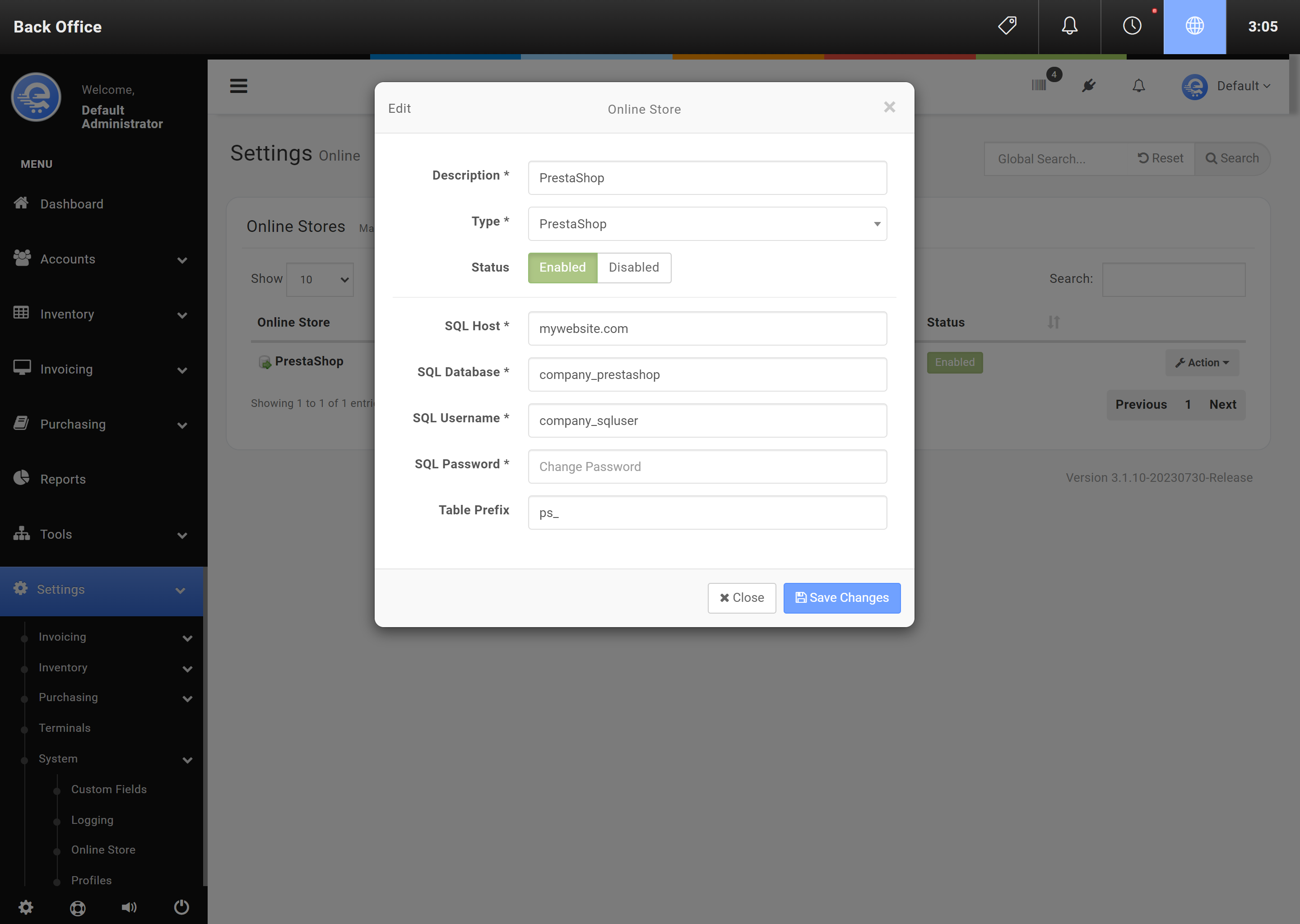The width and height of the screenshot is (1300, 924).
Task: Close the Edit dialog with the X
Action: (889, 107)
